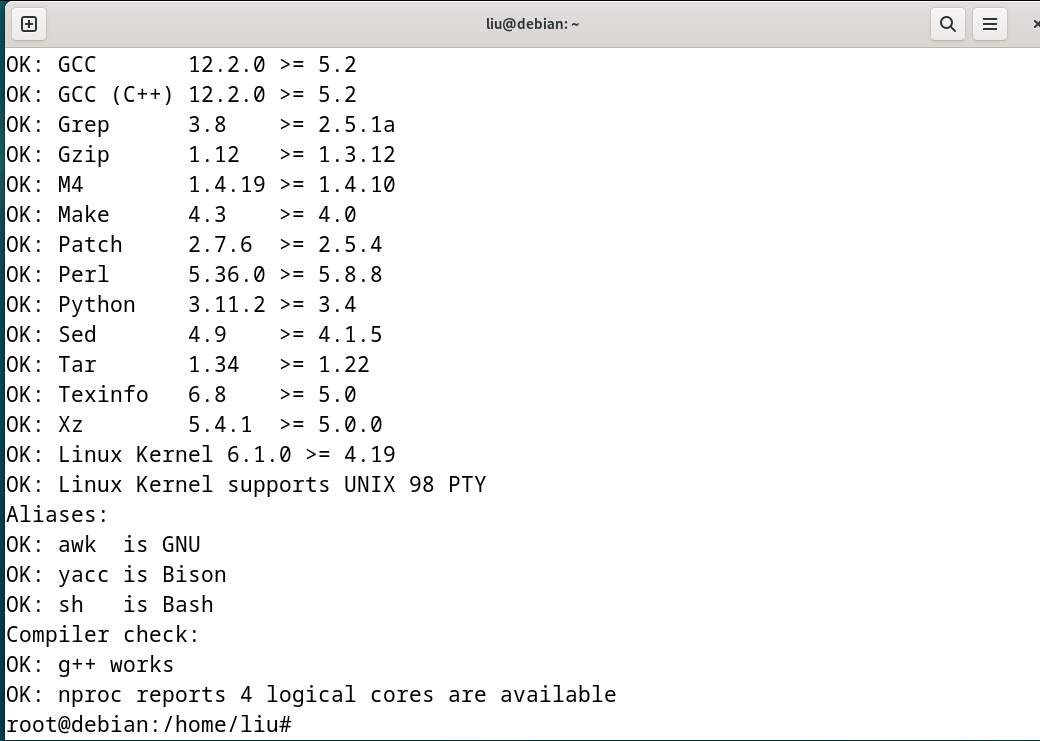The height and width of the screenshot is (741, 1040).
Task: Place cursor at the root@debian prompt
Action: click(x=149, y=724)
